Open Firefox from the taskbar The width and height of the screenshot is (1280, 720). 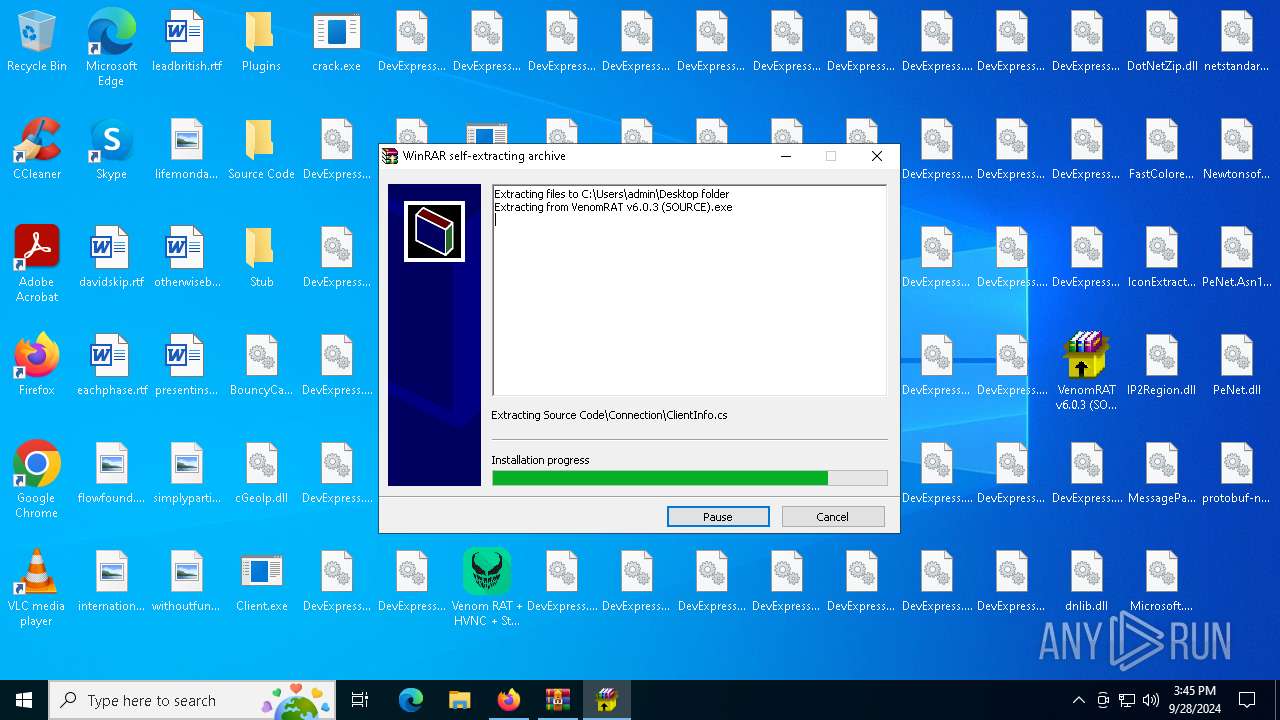[509, 700]
